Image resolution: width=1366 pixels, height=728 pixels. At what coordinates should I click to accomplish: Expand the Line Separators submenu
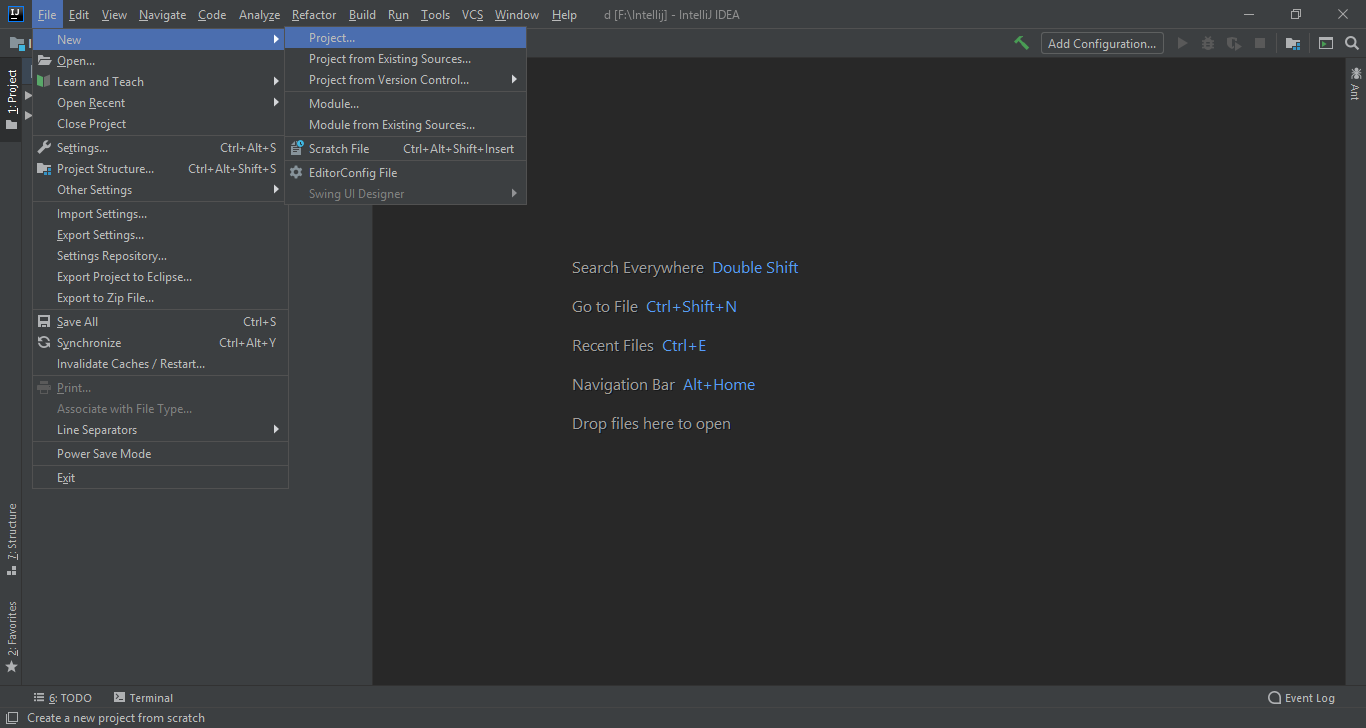(x=160, y=430)
